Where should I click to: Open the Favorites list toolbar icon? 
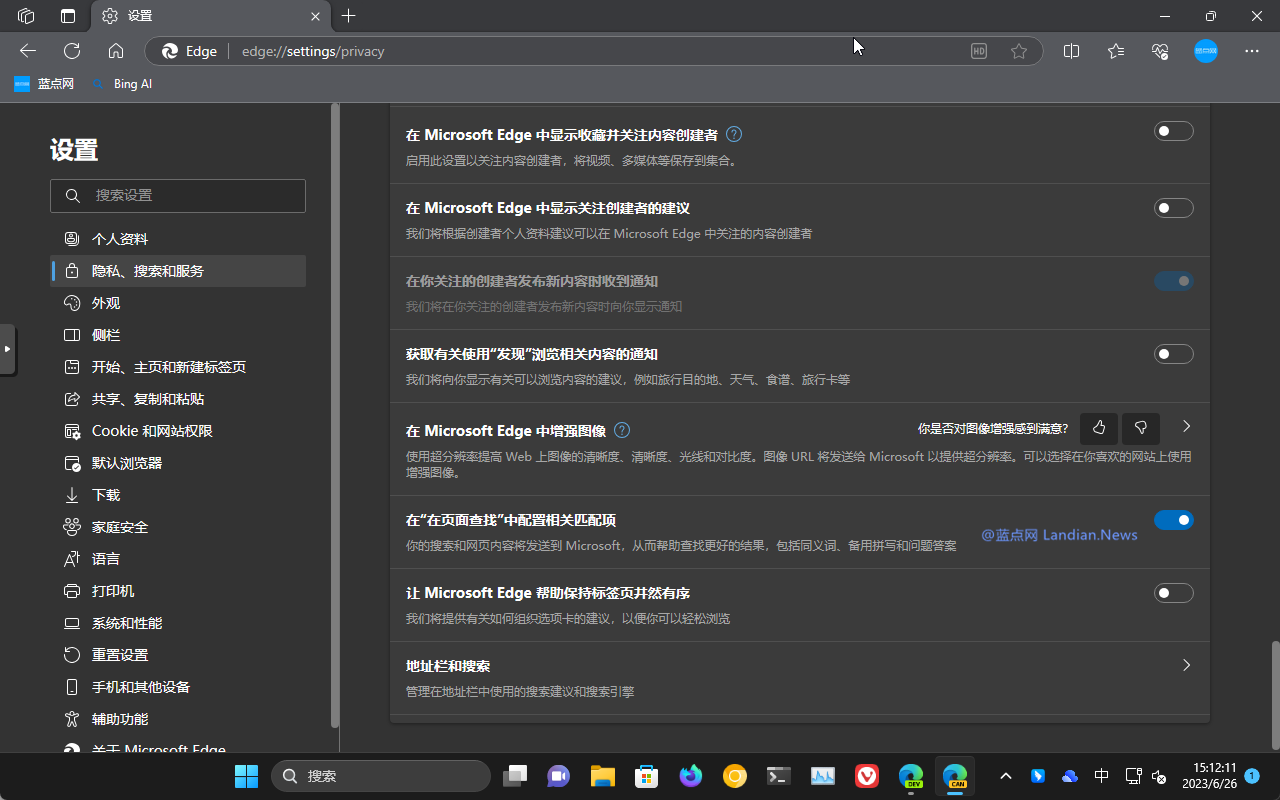(x=1116, y=51)
